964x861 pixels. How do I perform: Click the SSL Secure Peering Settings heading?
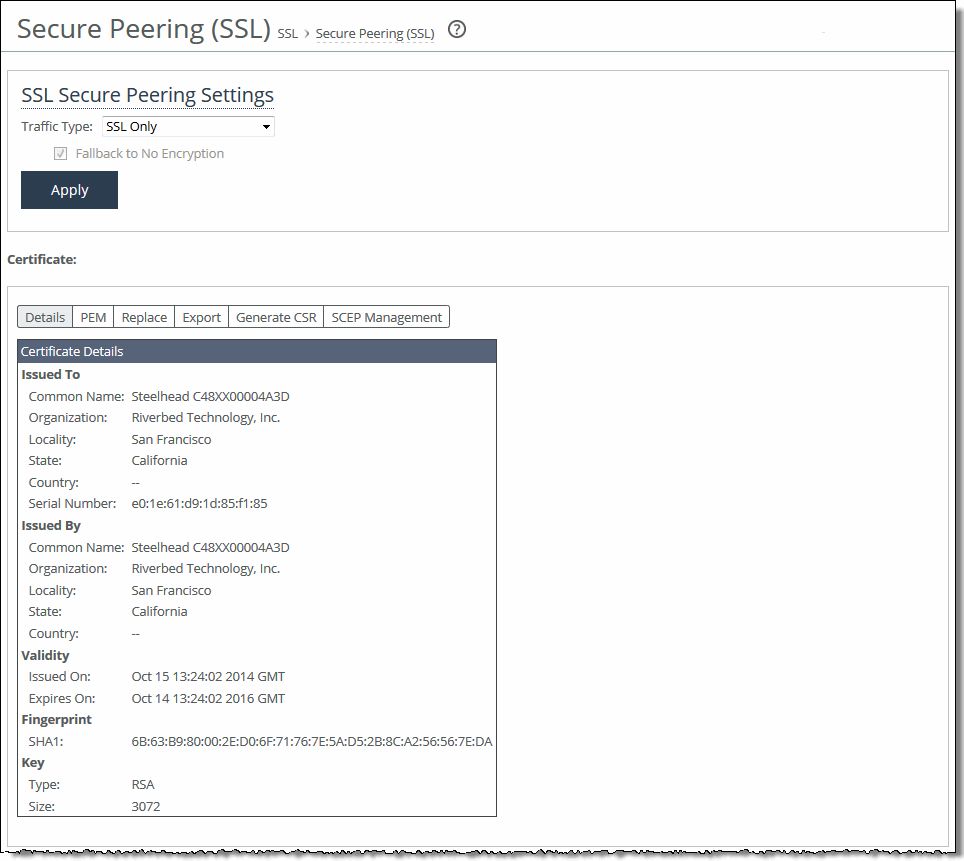tap(147, 96)
